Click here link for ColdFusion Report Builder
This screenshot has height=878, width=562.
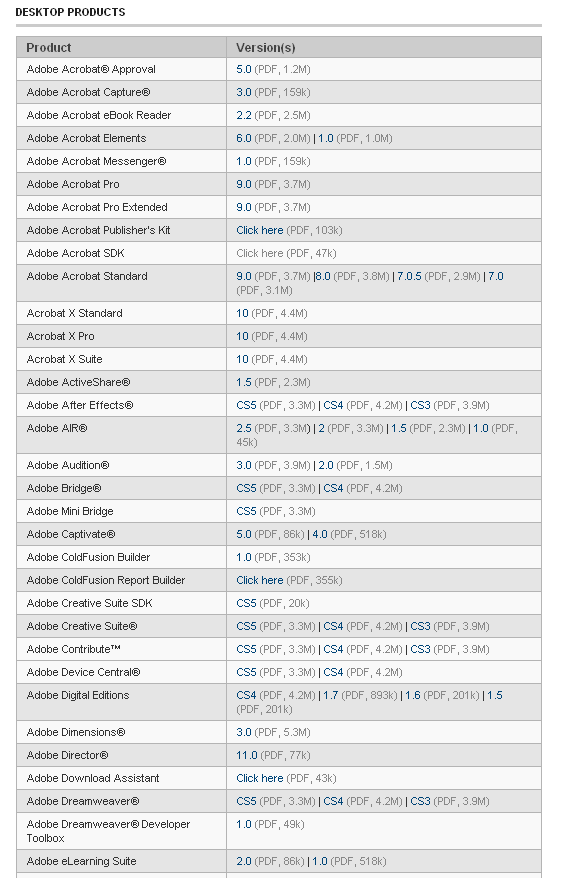tap(260, 581)
